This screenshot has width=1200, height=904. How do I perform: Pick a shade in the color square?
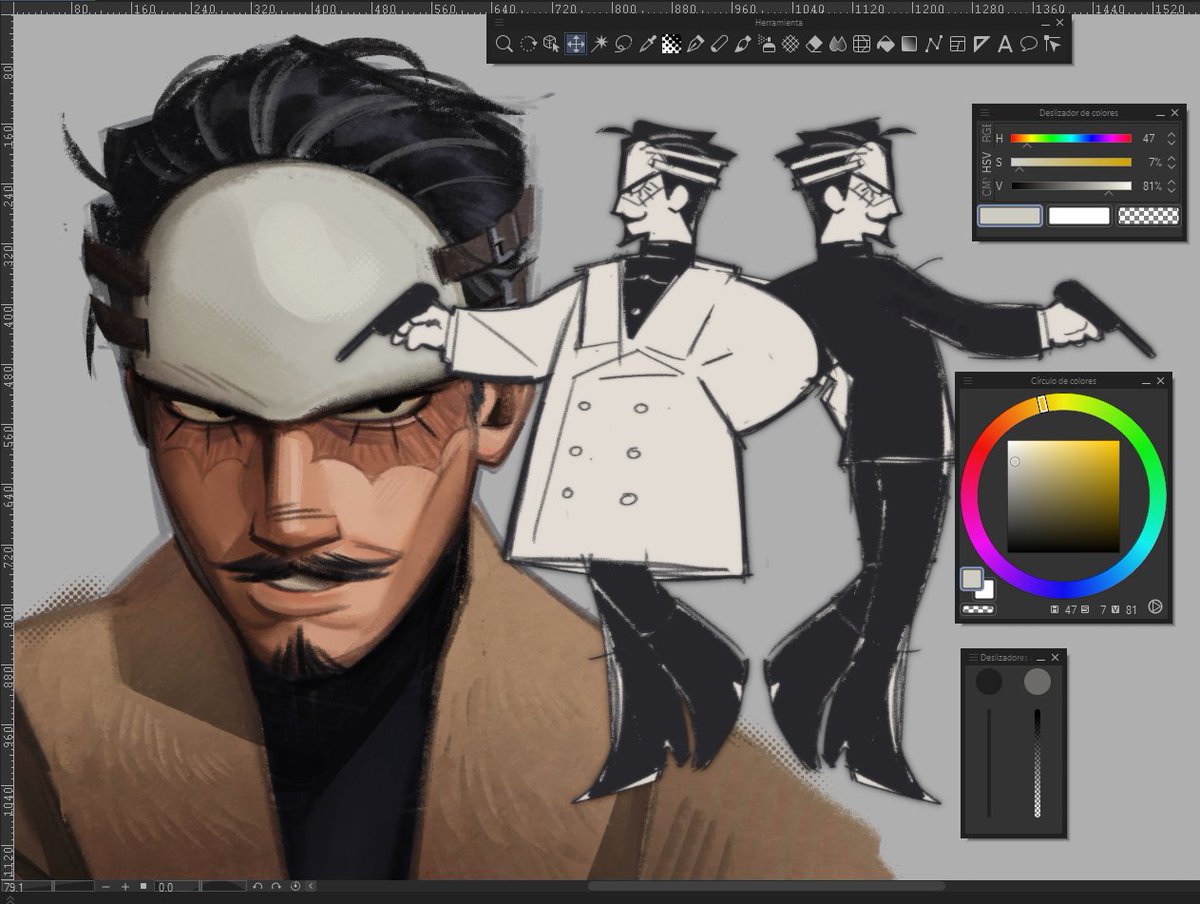pyautogui.click(x=1063, y=496)
